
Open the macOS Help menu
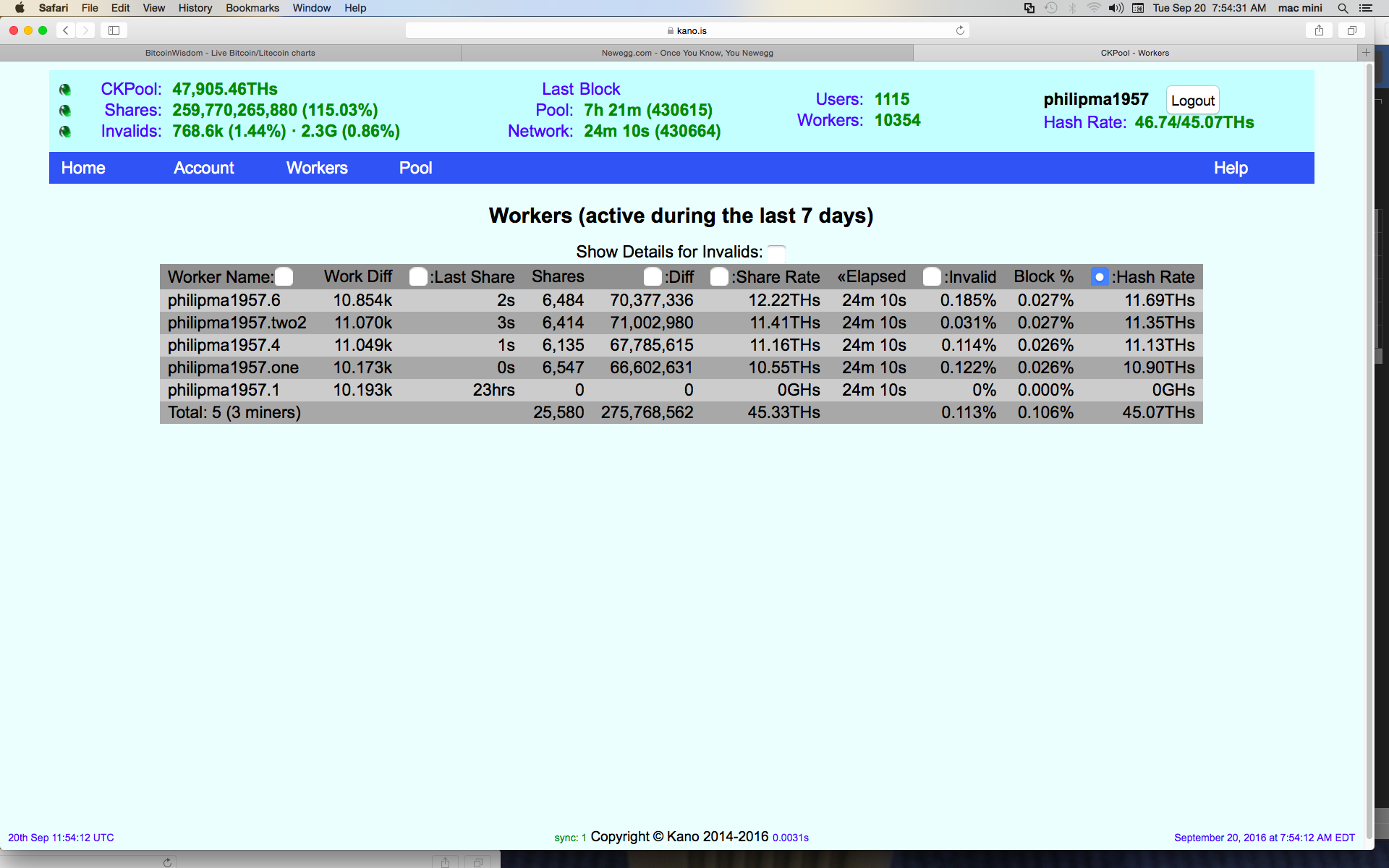(355, 8)
